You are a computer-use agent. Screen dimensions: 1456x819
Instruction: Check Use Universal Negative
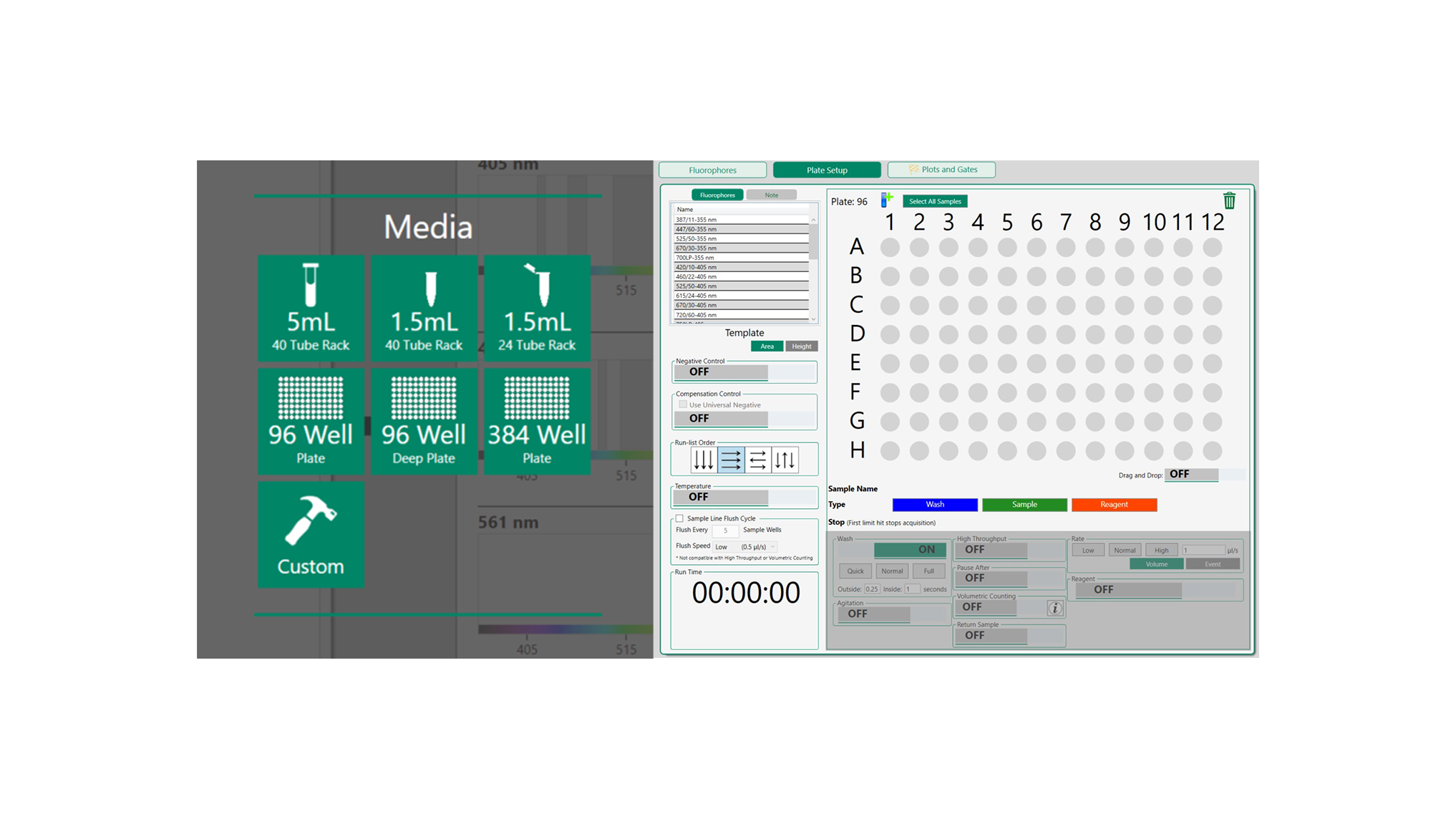tap(682, 404)
